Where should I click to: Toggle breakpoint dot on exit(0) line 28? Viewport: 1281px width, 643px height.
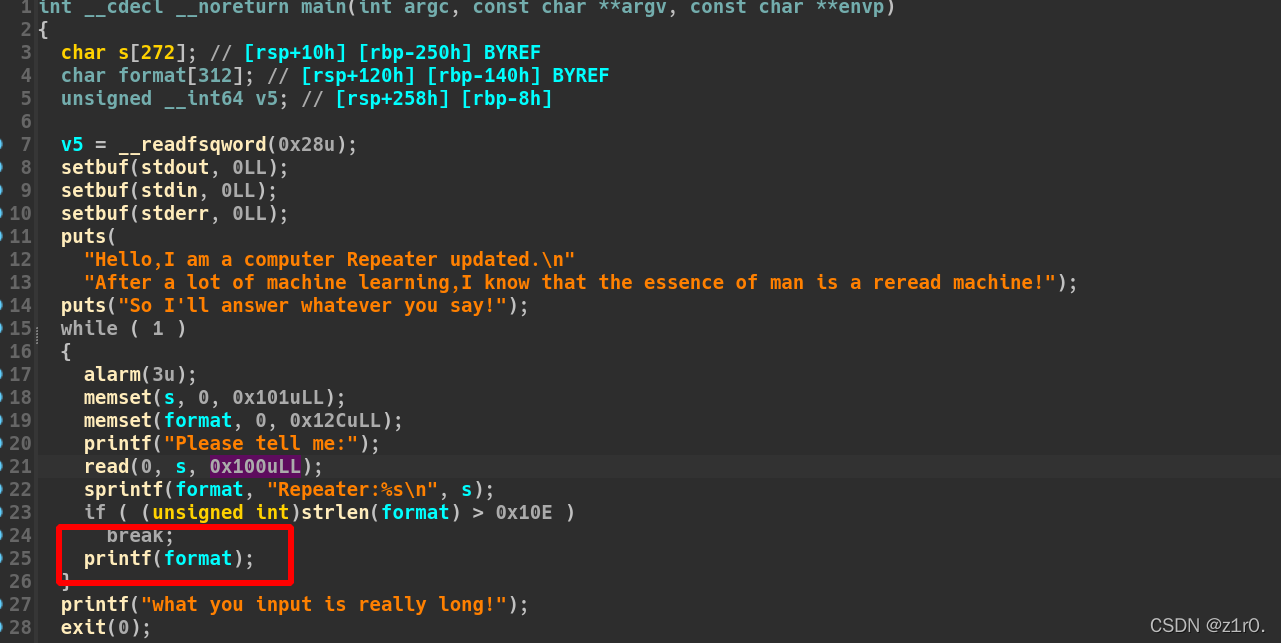point(2,627)
